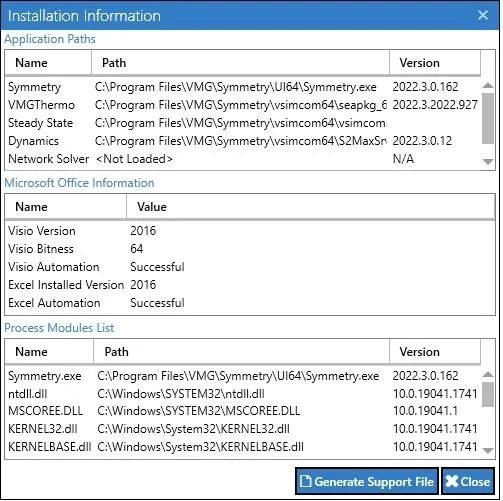
Task: Click version 2022.3.2022.927 cell
Action: (435, 105)
